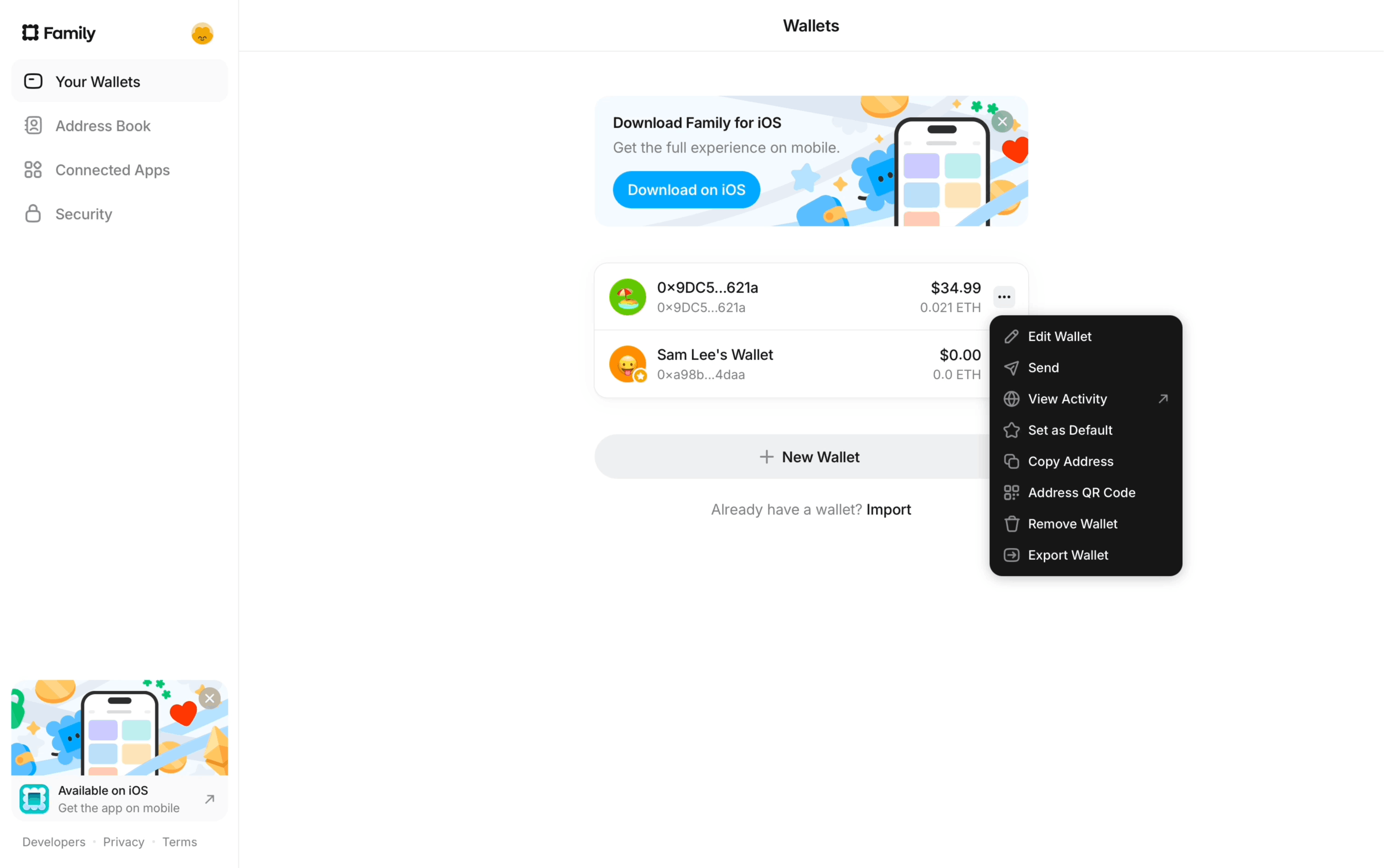Viewport: 1389px width, 868px height.
Task: Open Address Book from sidebar
Action: pyautogui.click(x=103, y=126)
